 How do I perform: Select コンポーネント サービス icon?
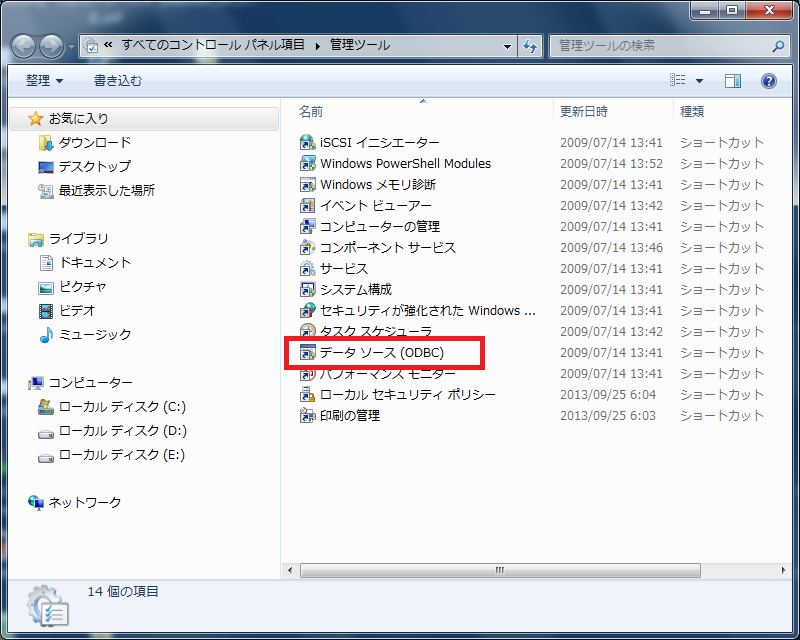(307, 248)
